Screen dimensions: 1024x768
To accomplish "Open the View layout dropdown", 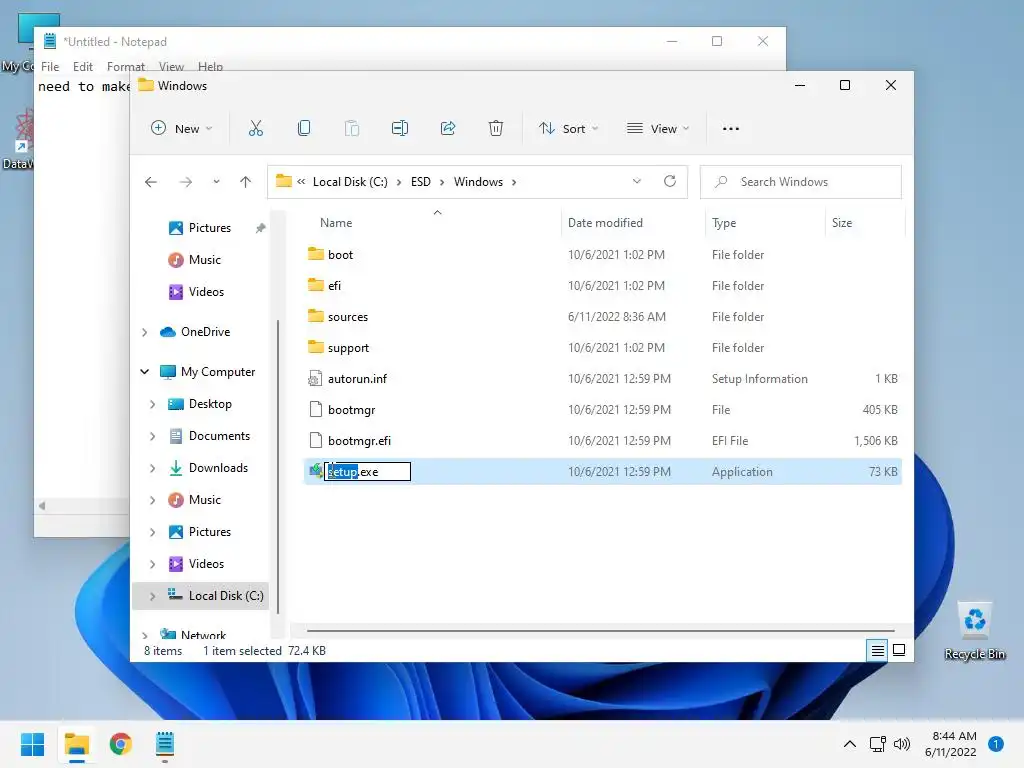I will [658, 129].
